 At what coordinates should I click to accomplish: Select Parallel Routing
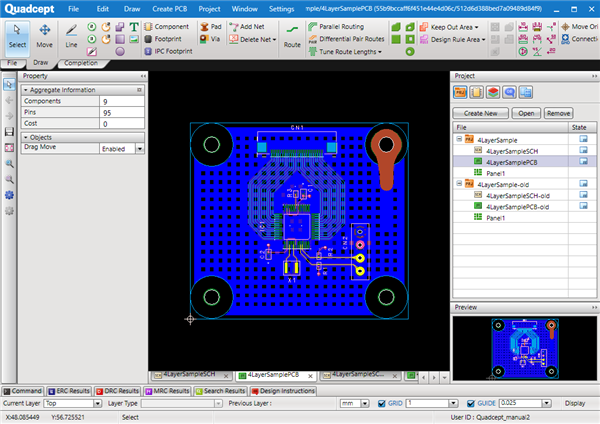tap(336, 27)
